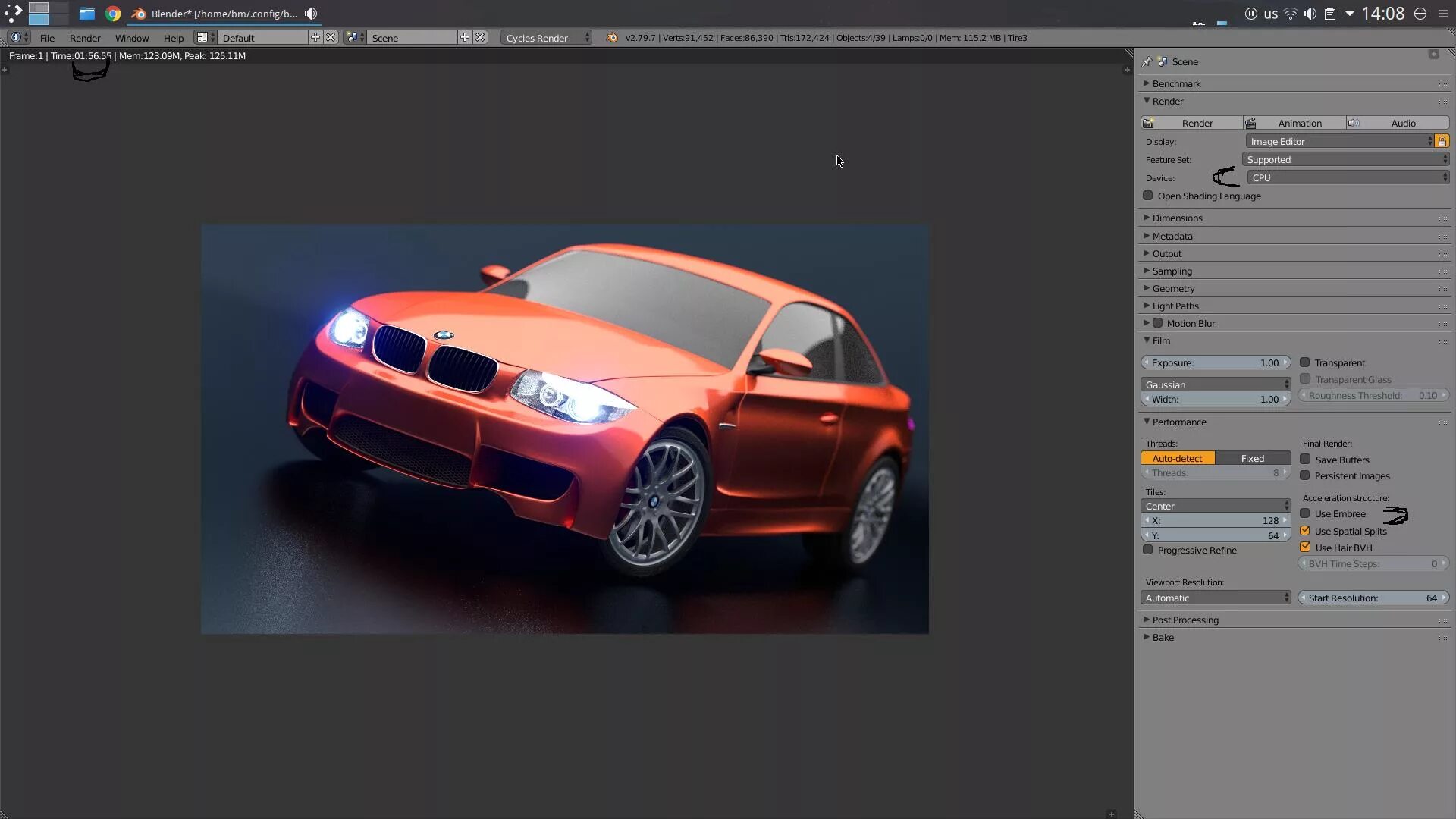Enable the Film Transparent checkbox
Screen dimensions: 1456x819
1305,362
